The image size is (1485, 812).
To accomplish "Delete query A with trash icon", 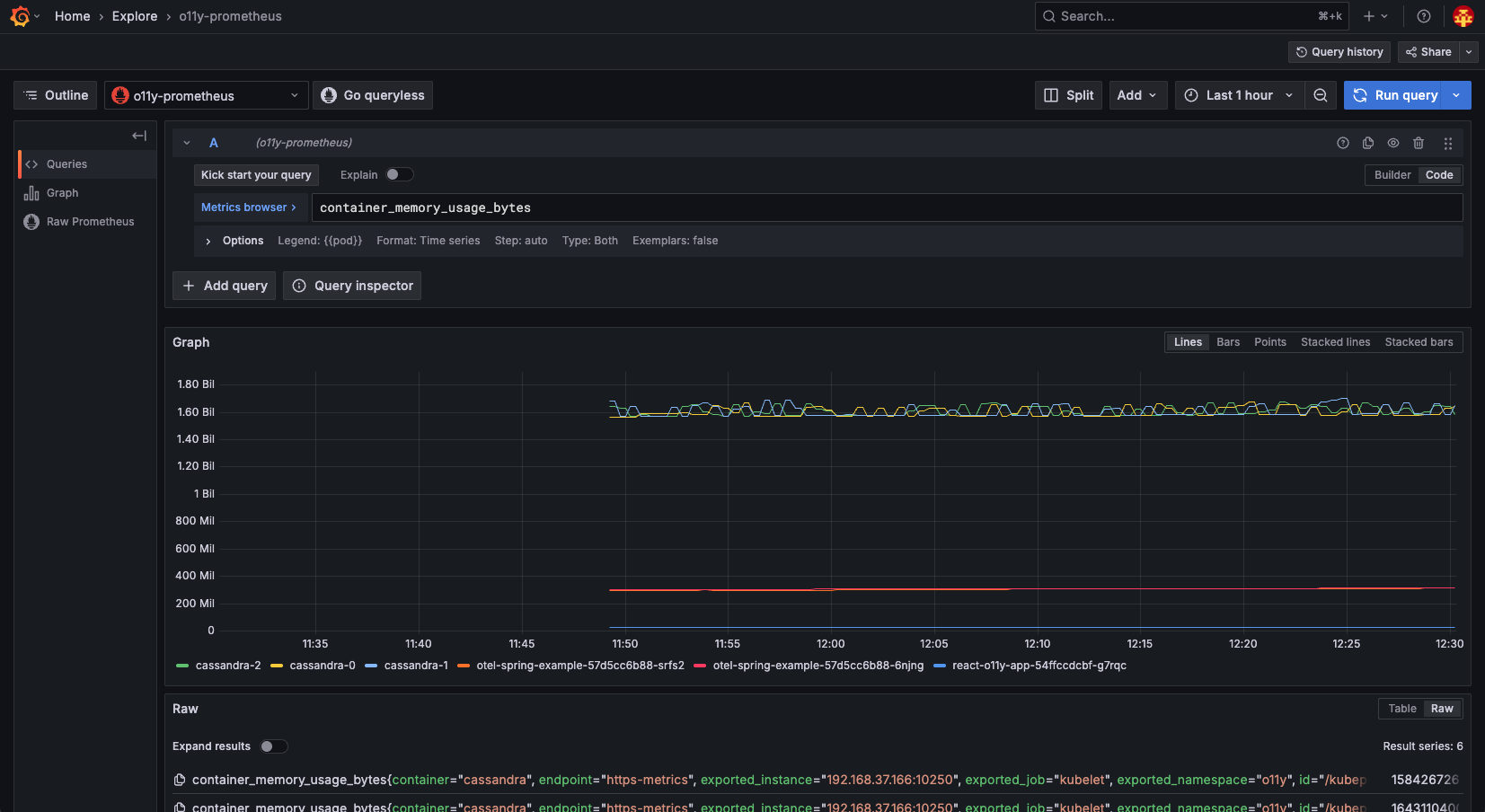I will click(1419, 143).
